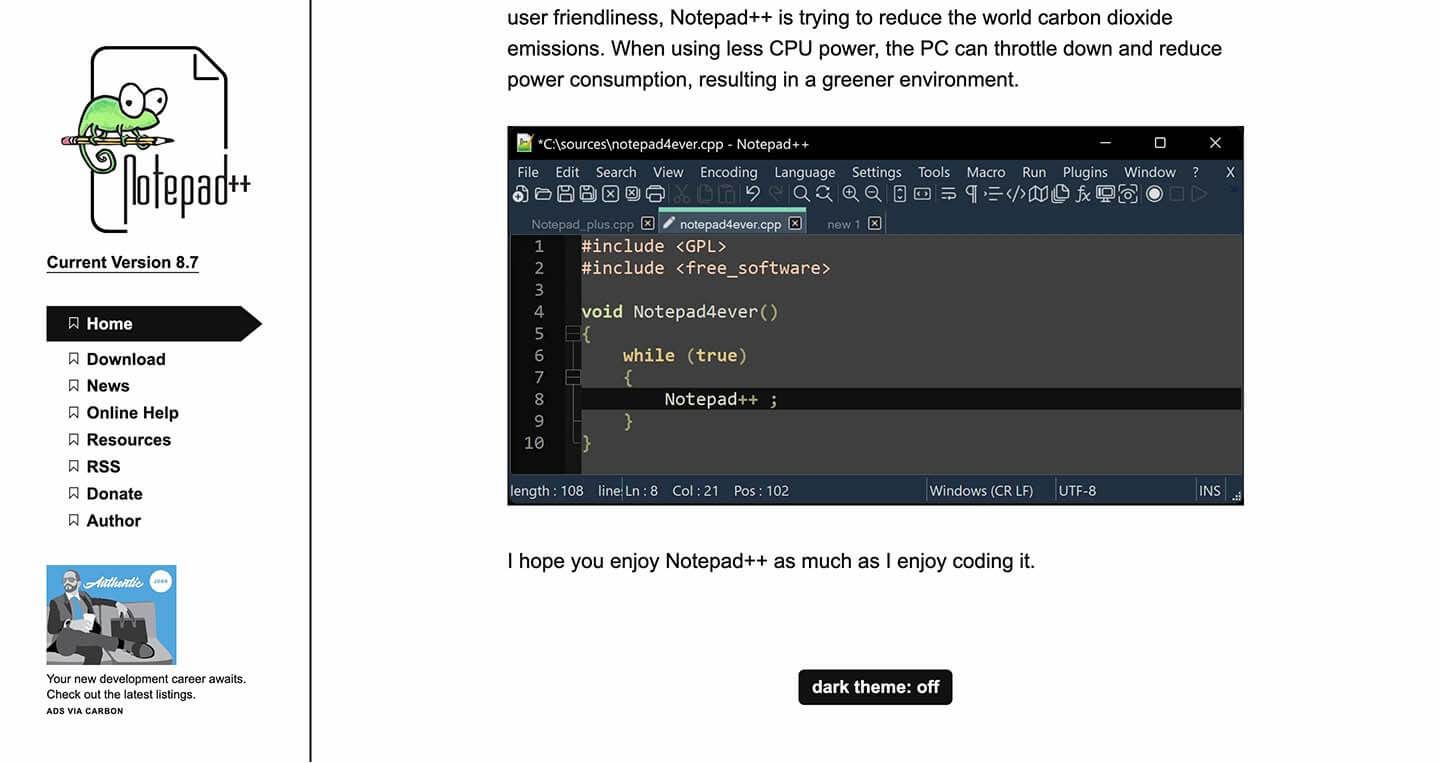
Task: Click the Windows (CR LF) status entry
Action: [x=981, y=491]
